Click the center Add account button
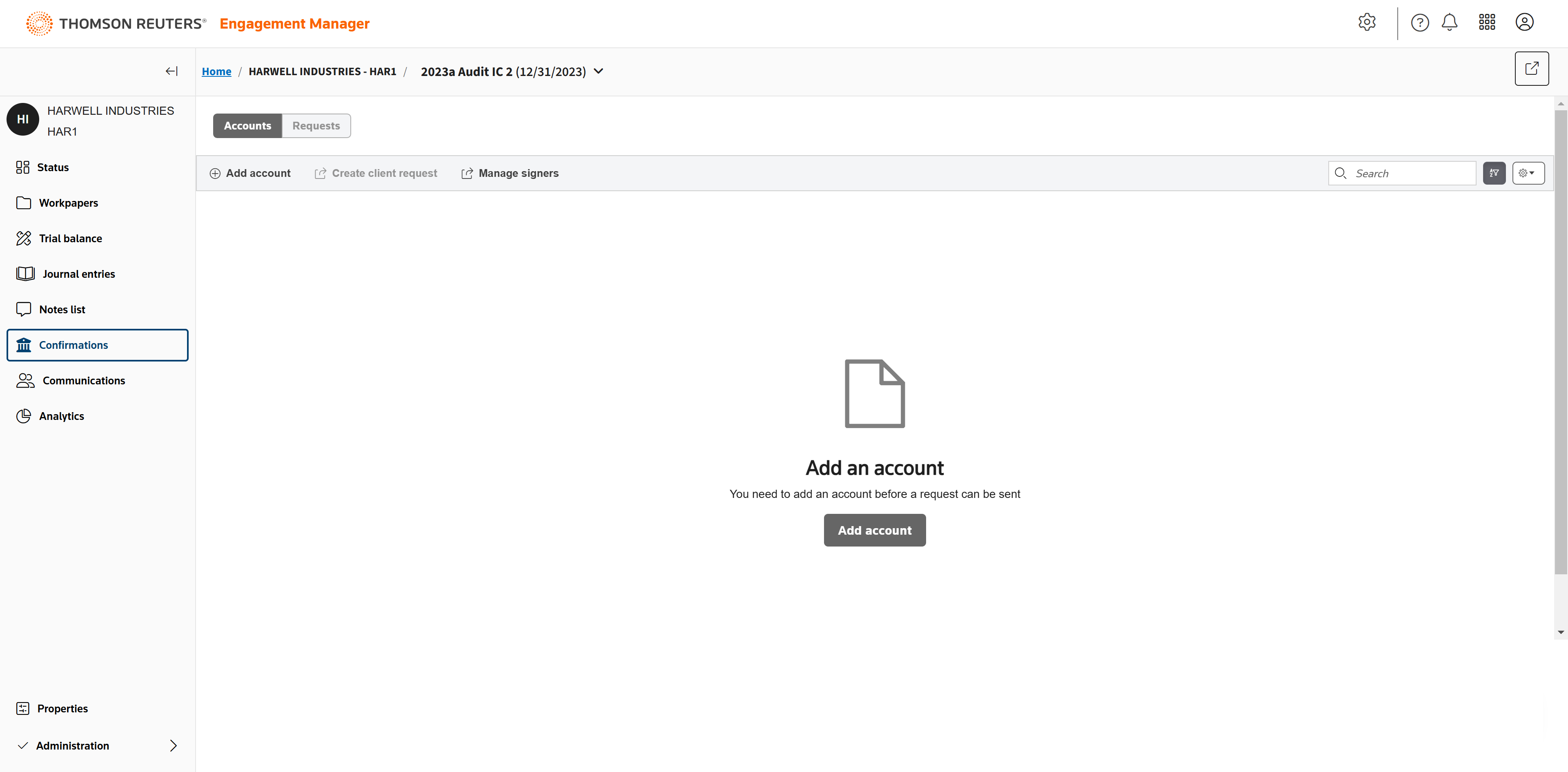Viewport: 1568px width, 772px height. tap(874, 530)
